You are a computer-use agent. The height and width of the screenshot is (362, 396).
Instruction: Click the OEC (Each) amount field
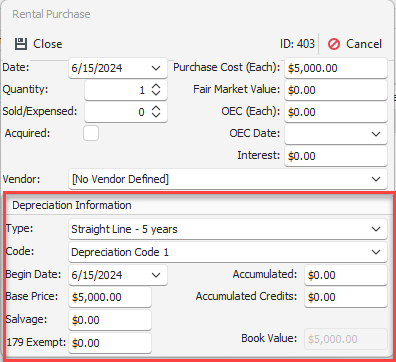[x=336, y=112]
